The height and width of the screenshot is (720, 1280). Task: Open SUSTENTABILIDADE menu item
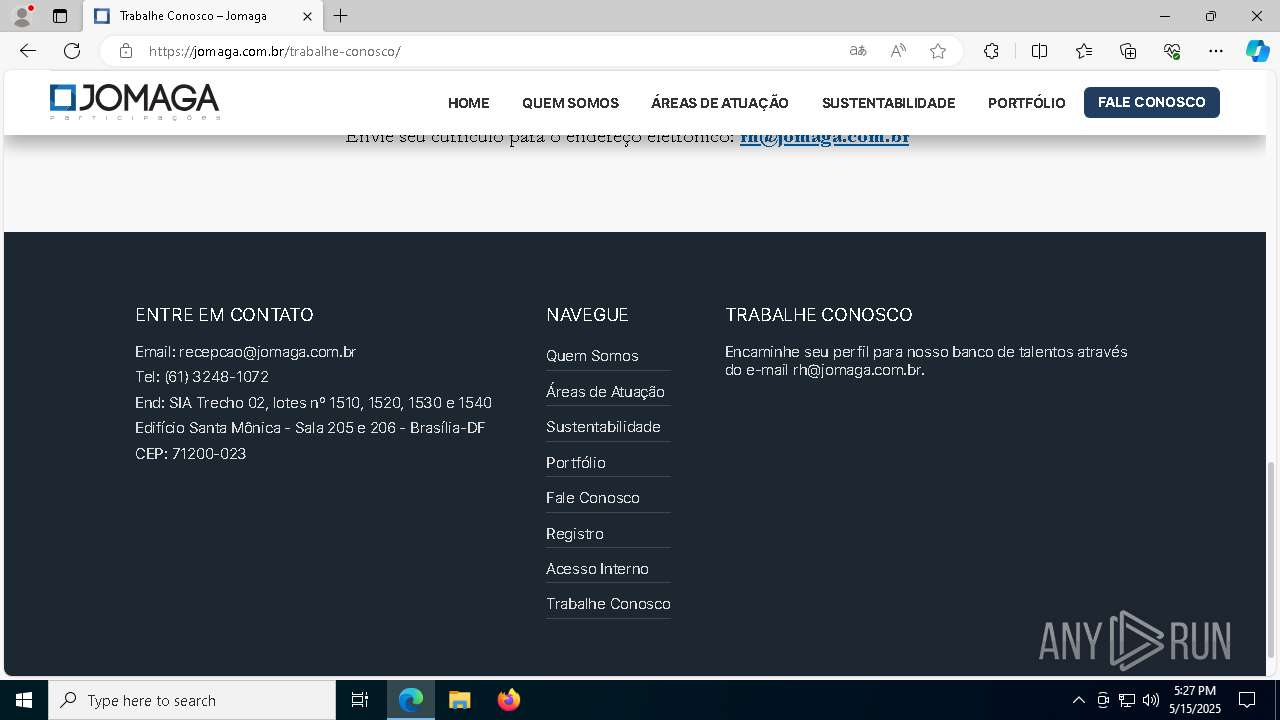tap(889, 103)
